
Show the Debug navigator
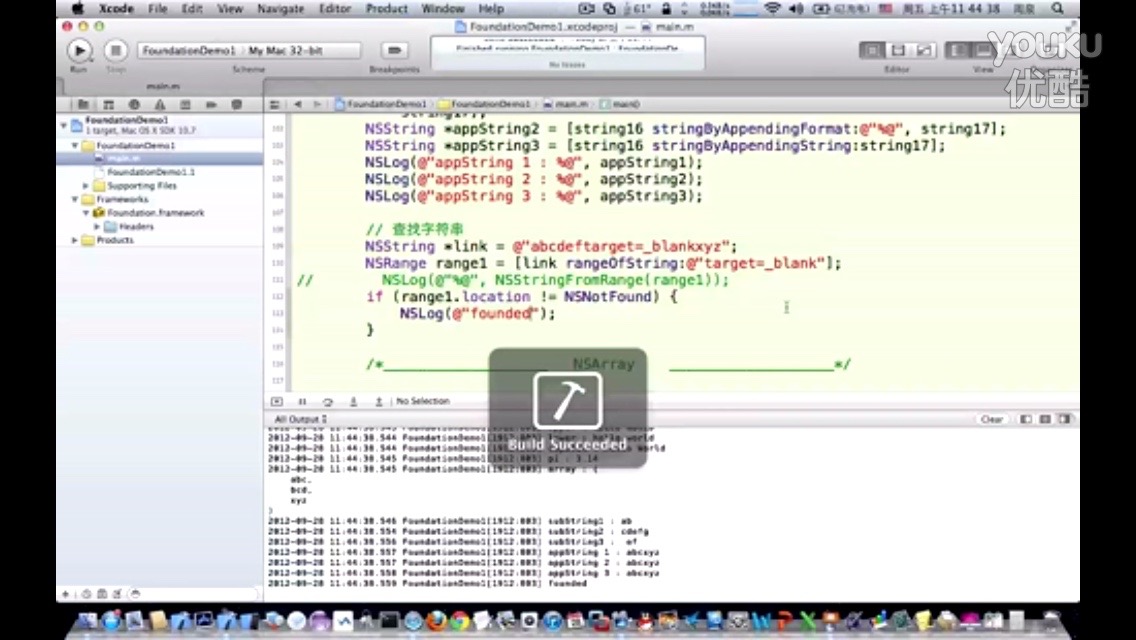pyautogui.click(x=185, y=104)
